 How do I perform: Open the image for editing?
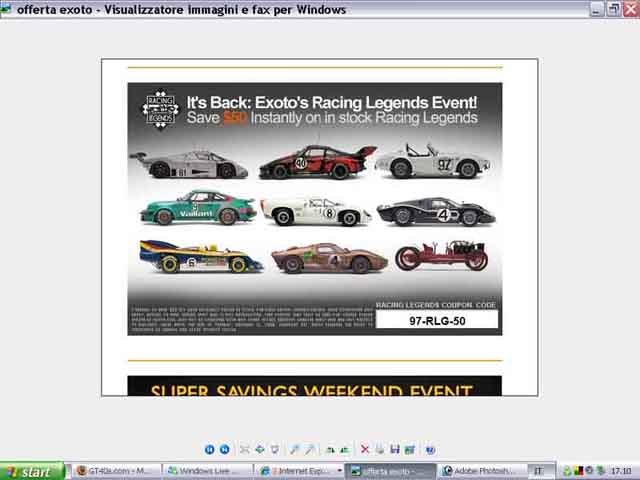[410, 449]
